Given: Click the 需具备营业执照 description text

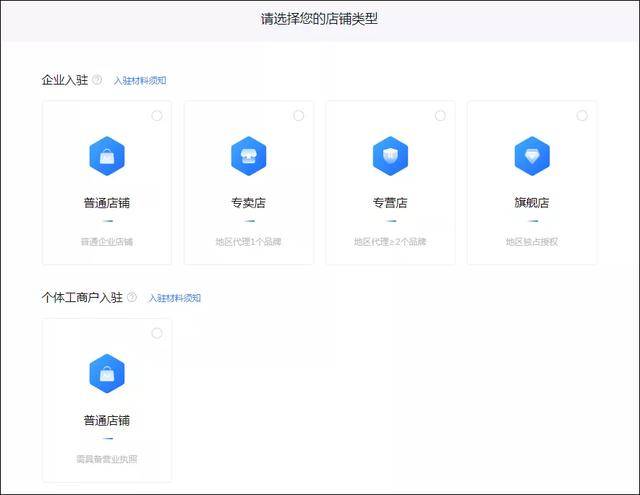Looking at the screenshot, I should click(106, 459).
